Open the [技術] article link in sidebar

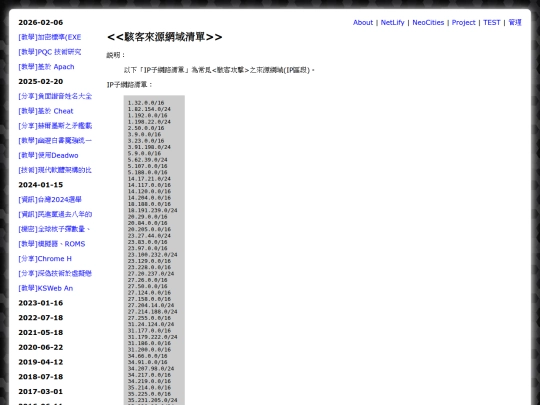55,170
